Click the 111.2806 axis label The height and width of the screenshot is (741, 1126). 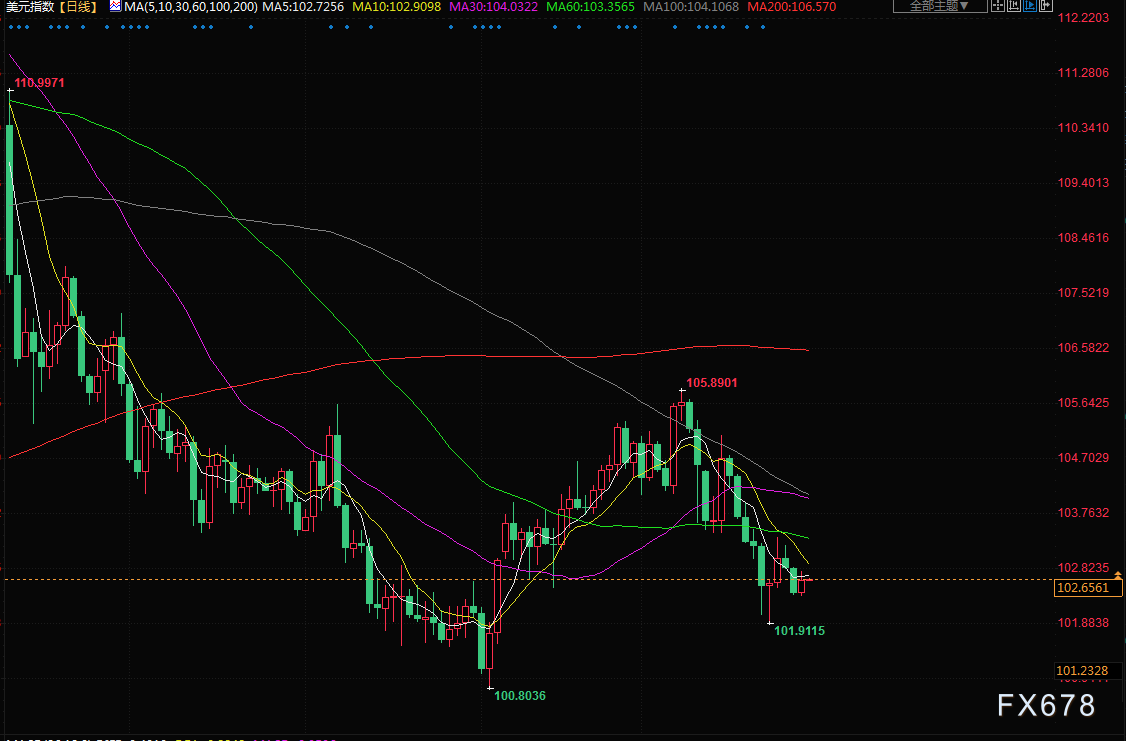(1083, 73)
